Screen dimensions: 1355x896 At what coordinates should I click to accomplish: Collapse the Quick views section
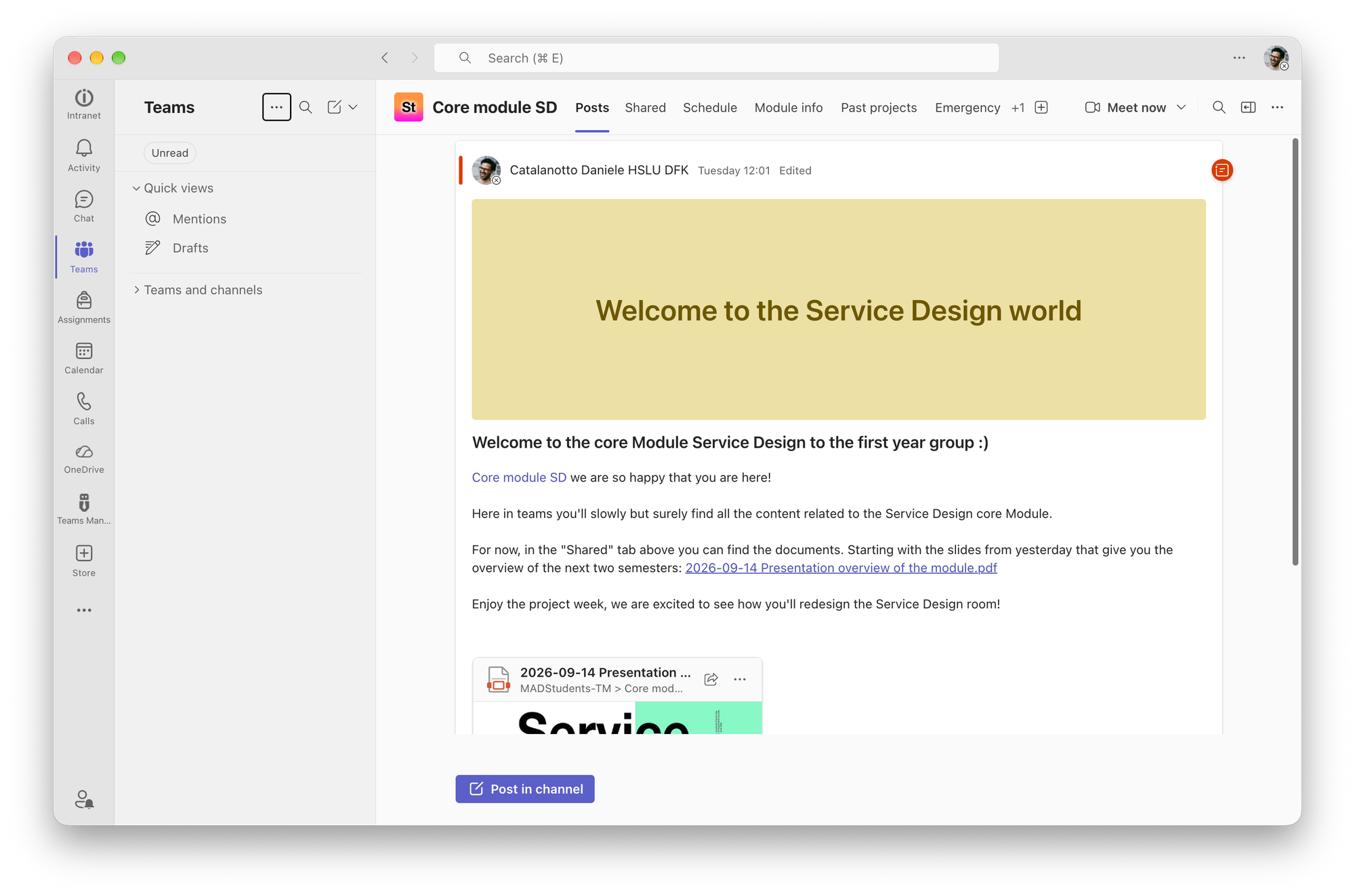pyautogui.click(x=173, y=188)
